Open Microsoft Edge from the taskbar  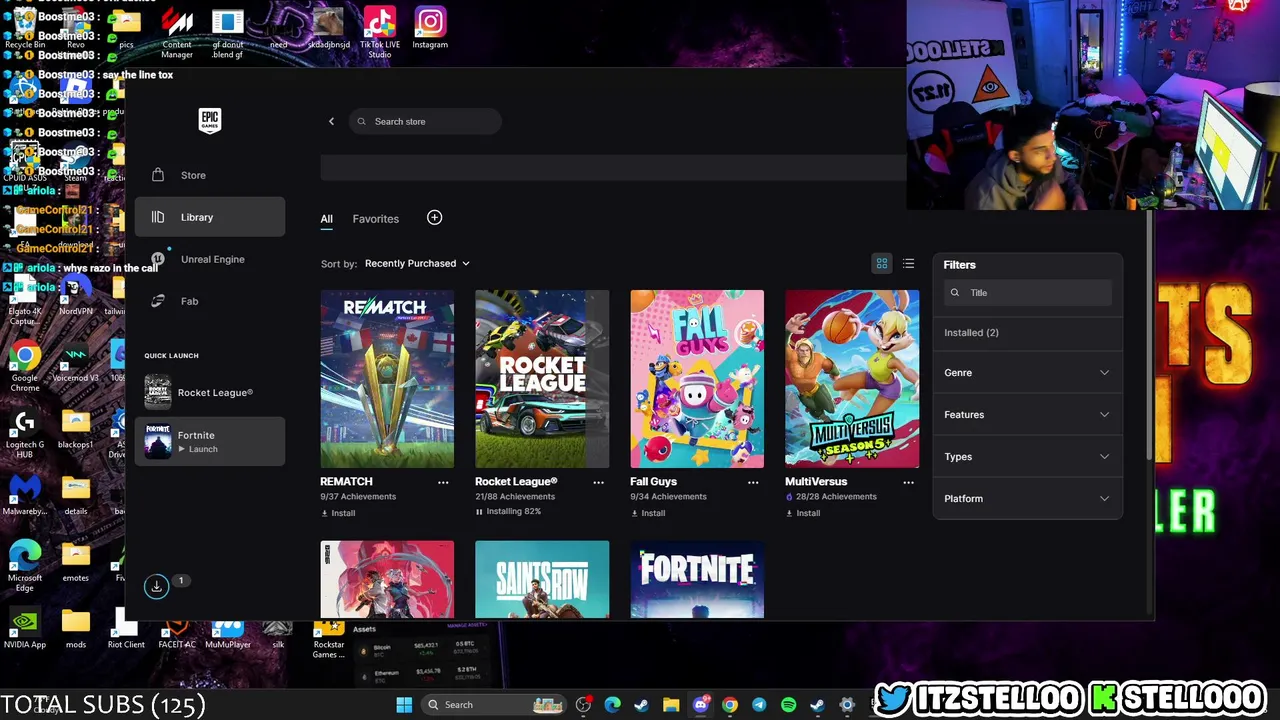612,705
